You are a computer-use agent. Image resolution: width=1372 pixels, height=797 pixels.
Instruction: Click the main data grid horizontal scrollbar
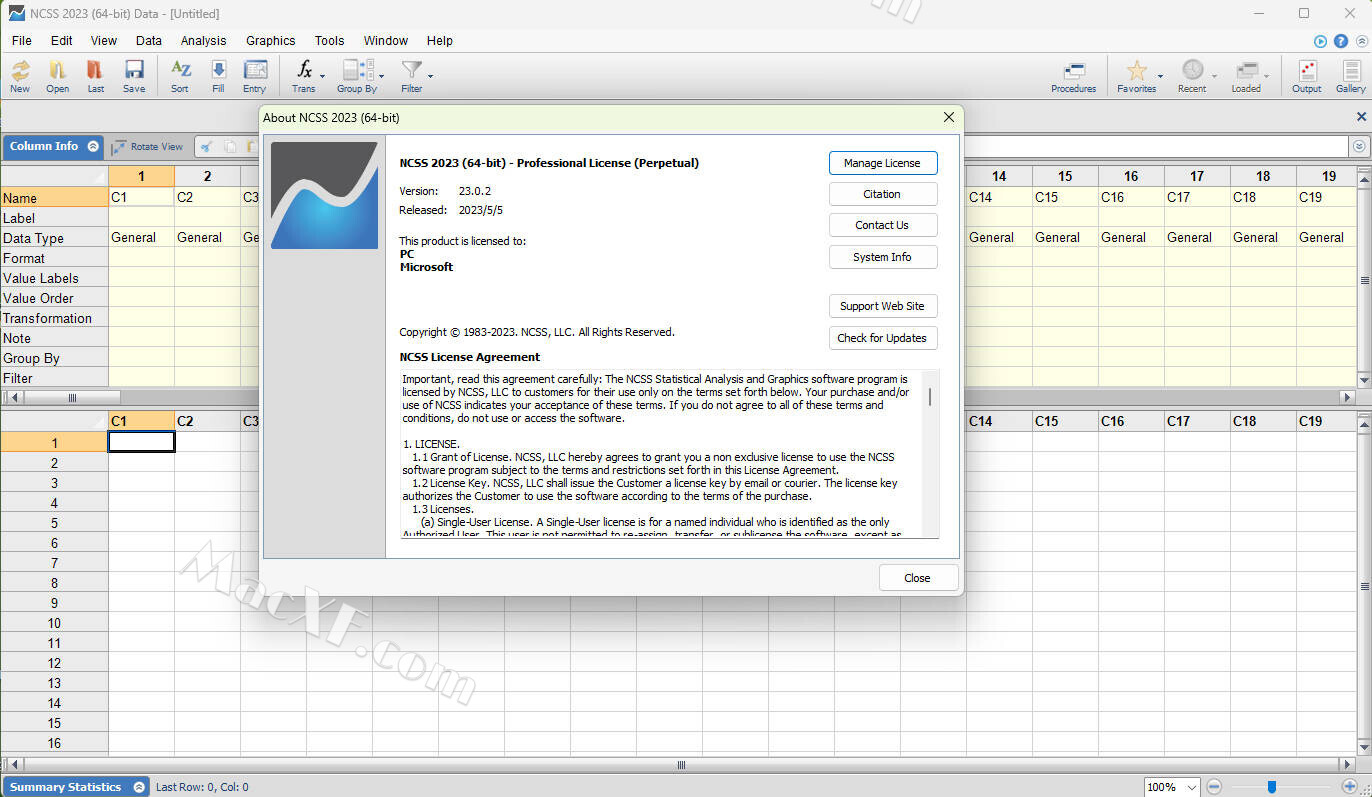pyautogui.click(x=682, y=765)
